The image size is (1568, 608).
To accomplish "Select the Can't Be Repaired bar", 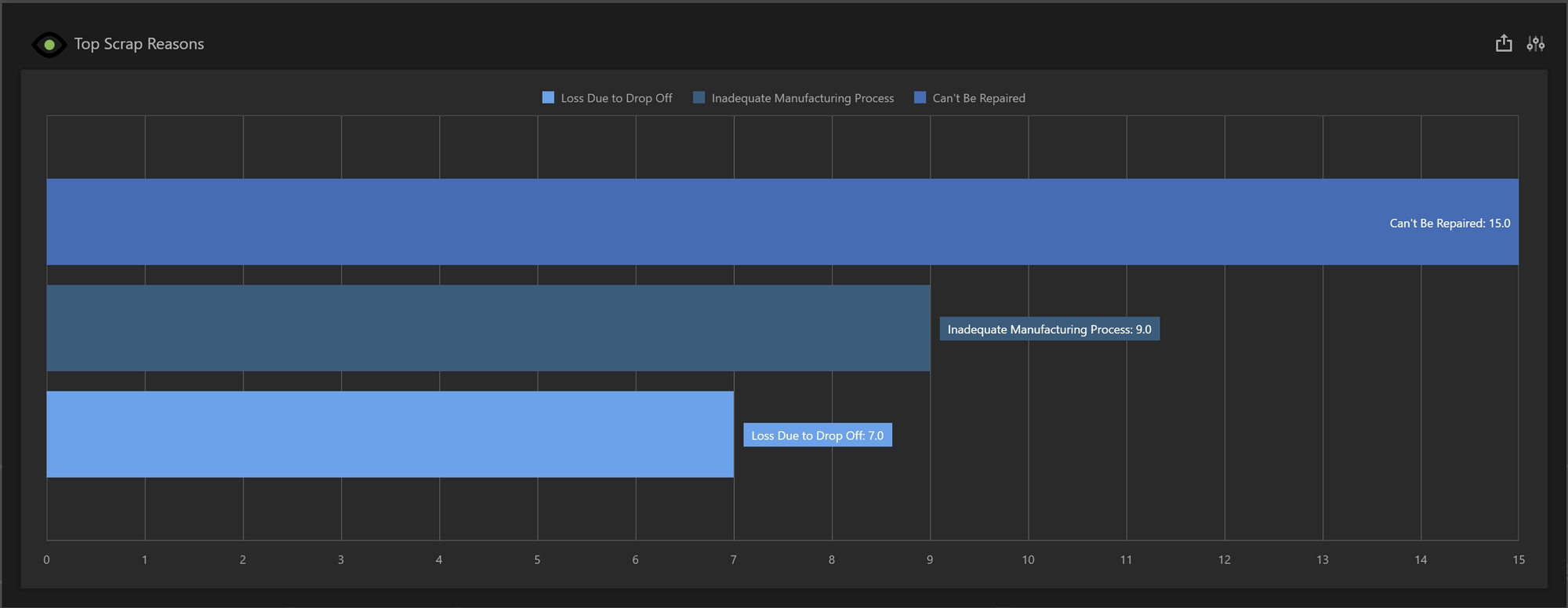I will (x=706, y=222).
